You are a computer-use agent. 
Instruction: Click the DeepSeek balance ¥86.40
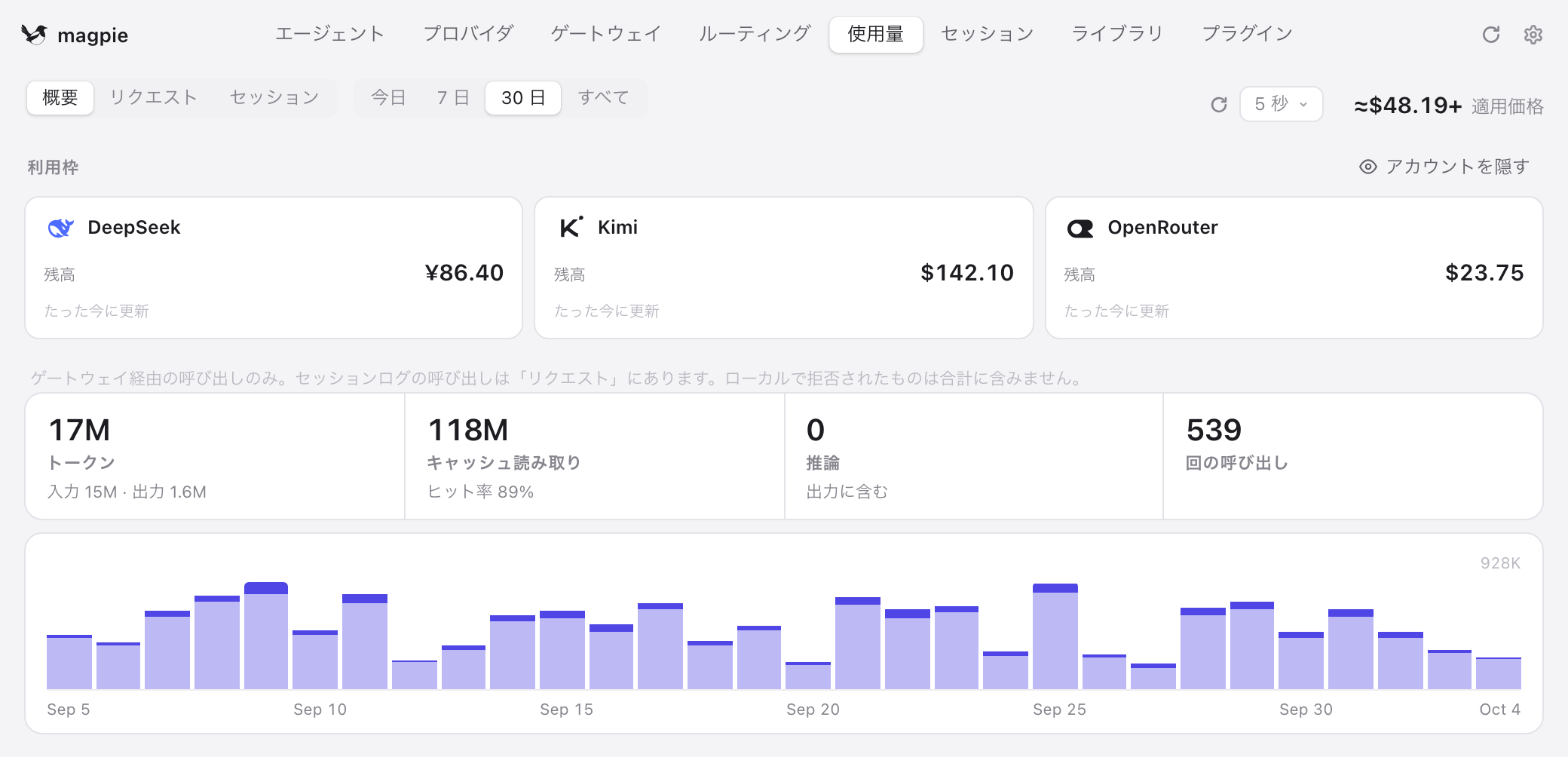(x=464, y=273)
